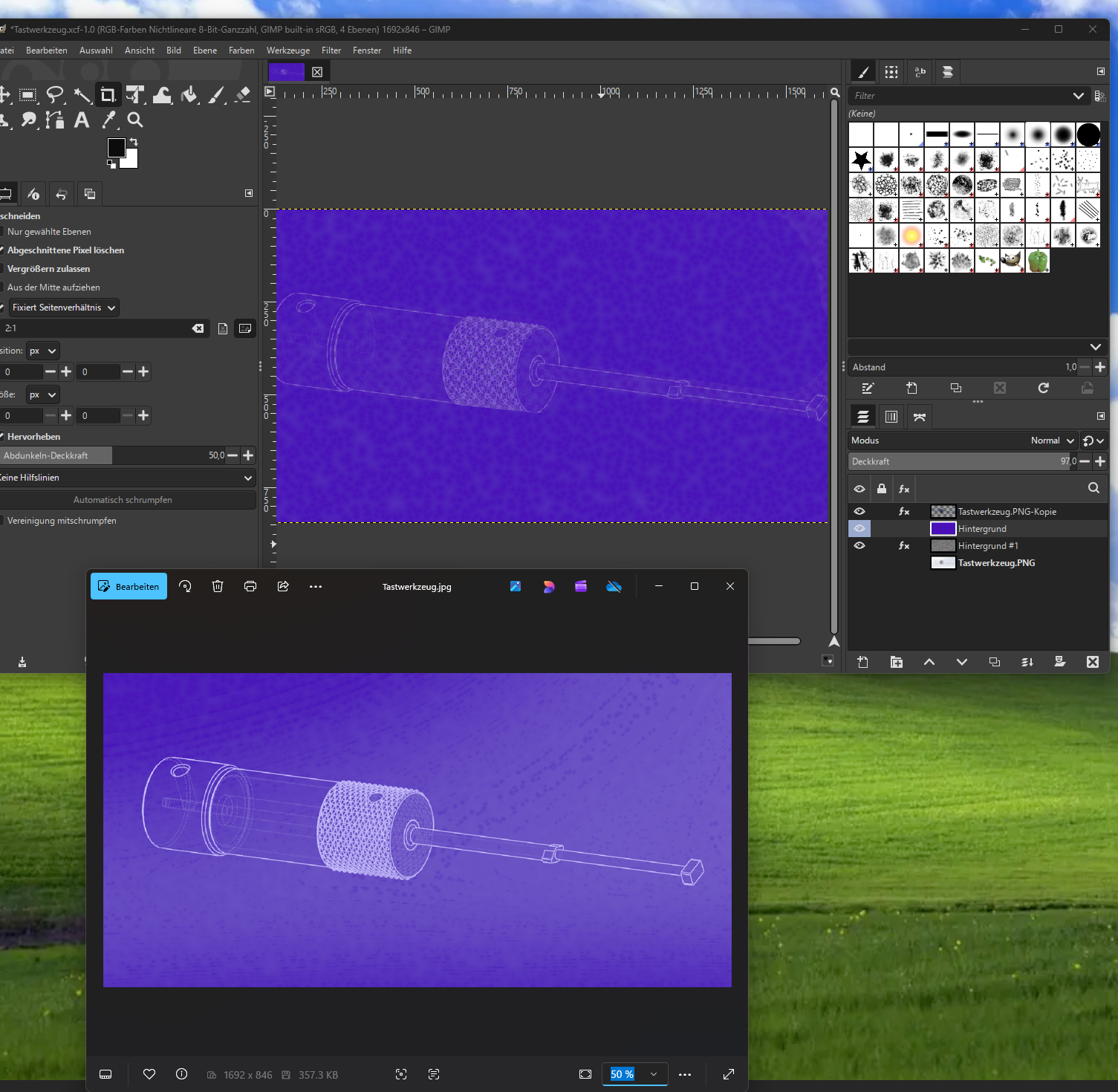
Task: Open the Filter menu in the menu bar
Action: pos(331,51)
